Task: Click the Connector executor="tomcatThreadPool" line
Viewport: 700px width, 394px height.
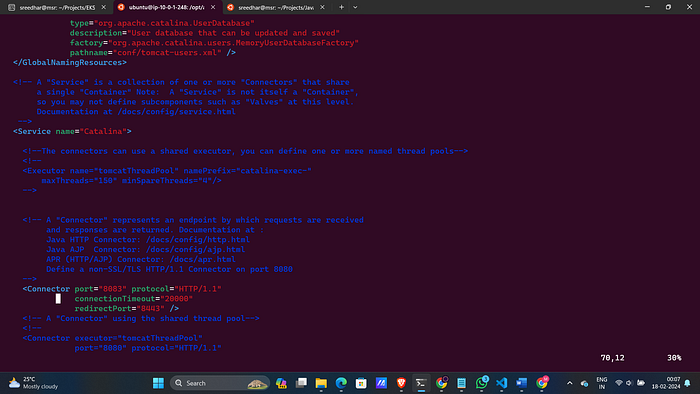Action: [x=112, y=338]
